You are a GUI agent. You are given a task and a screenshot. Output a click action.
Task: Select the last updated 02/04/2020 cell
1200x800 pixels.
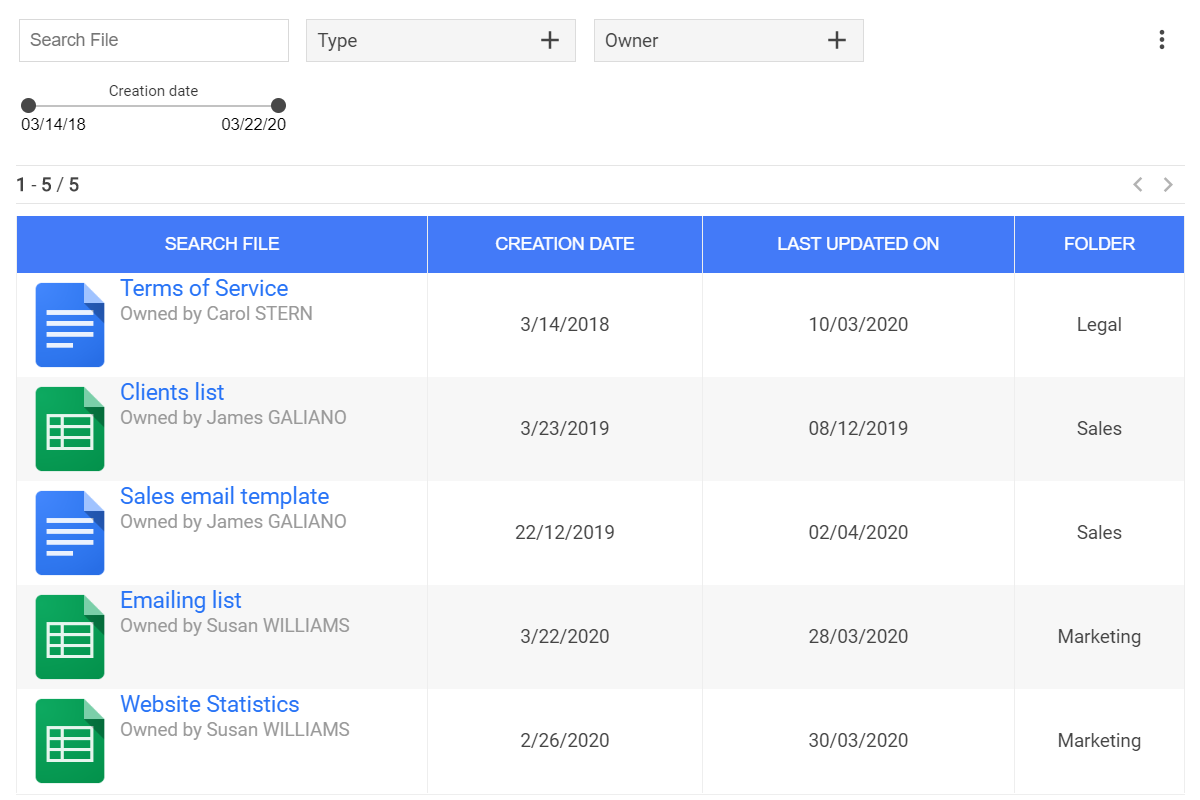[858, 533]
